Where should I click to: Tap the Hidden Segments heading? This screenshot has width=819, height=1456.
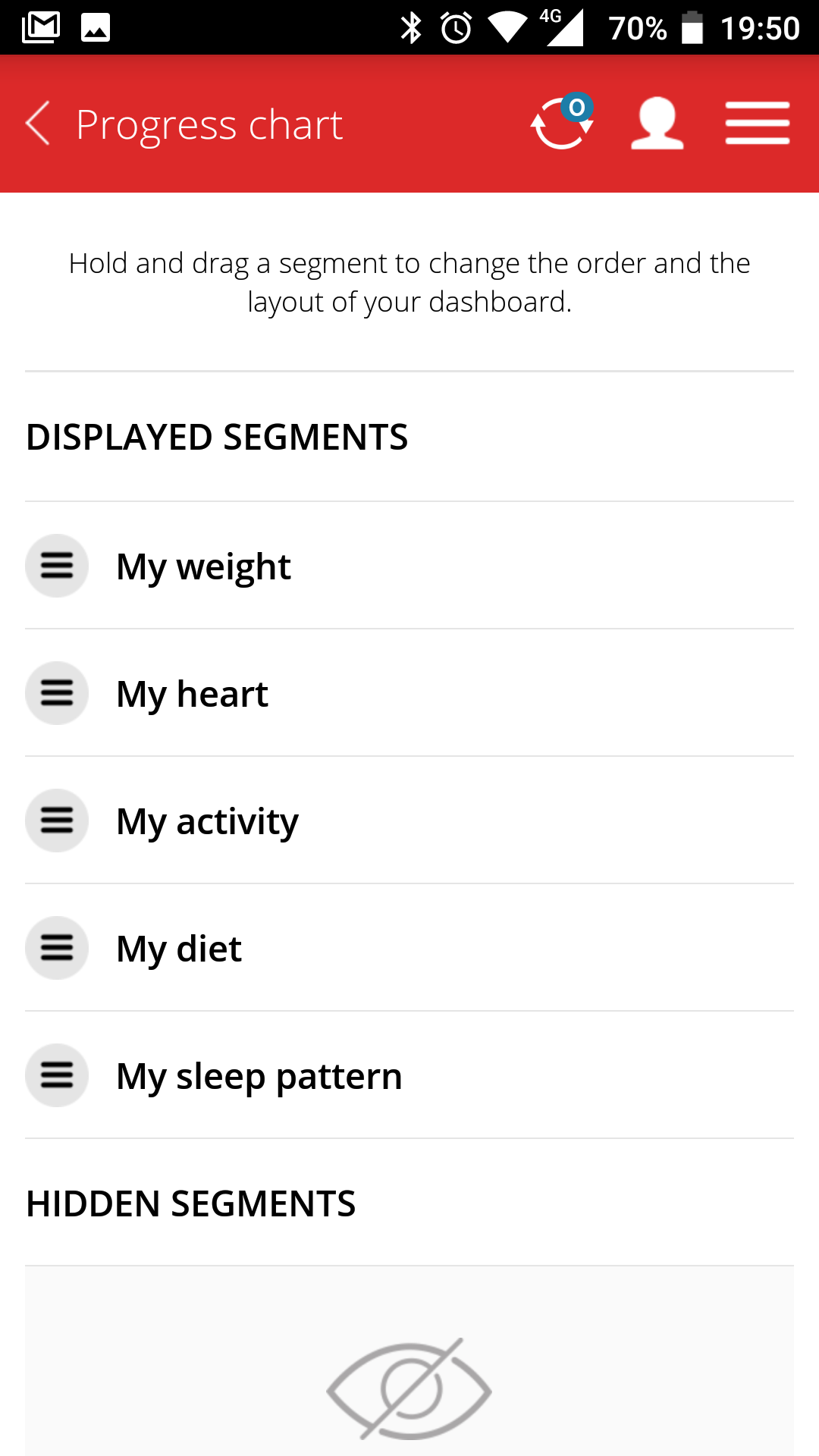(x=191, y=1204)
